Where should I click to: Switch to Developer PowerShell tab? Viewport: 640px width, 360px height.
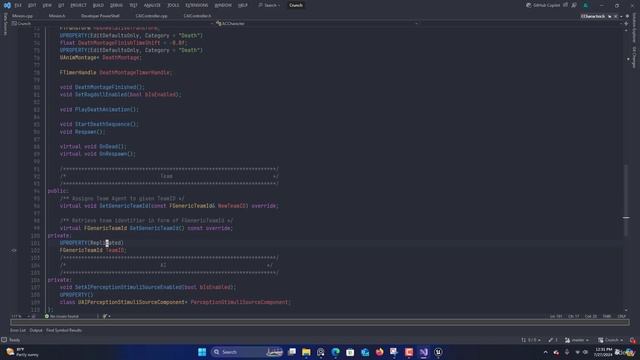(x=100, y=16)
